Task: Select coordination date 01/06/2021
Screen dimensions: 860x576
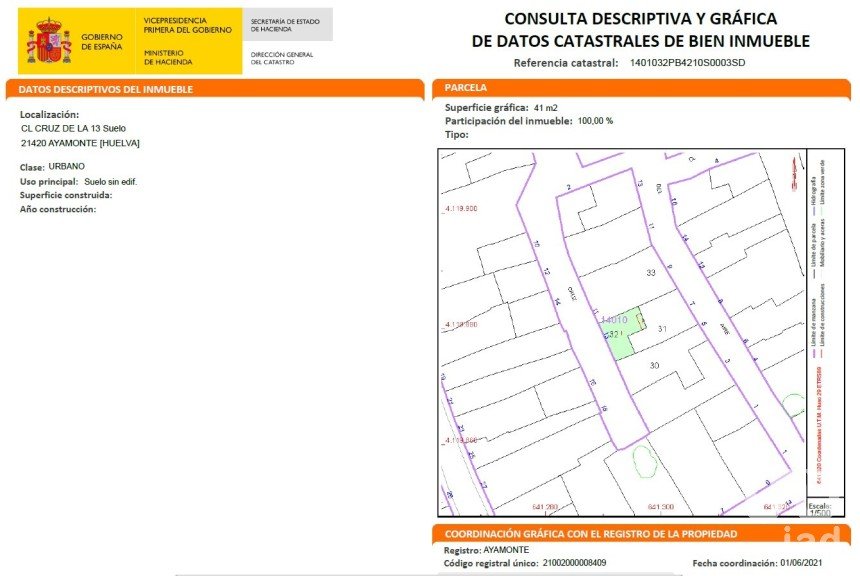Action: pos(801,563)
